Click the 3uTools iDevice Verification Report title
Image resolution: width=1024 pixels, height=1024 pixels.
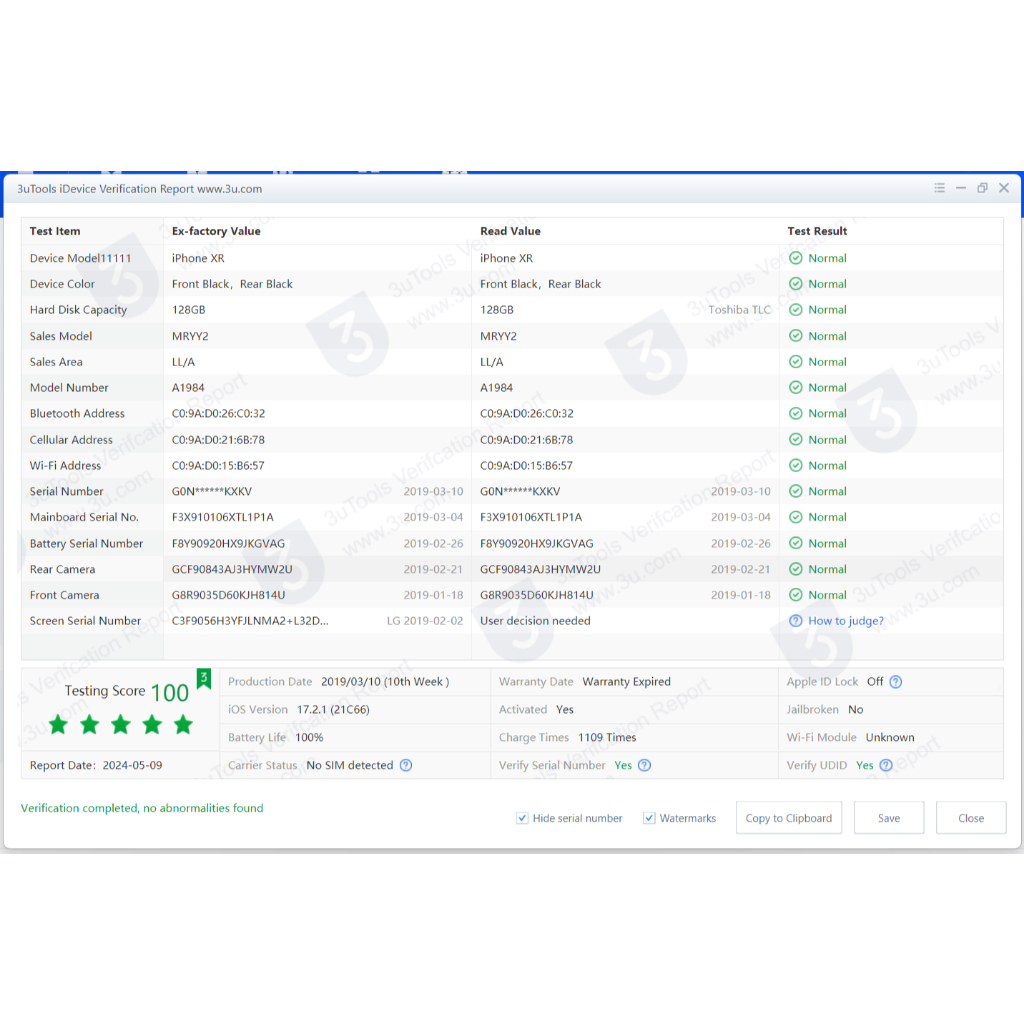(139, 189)
